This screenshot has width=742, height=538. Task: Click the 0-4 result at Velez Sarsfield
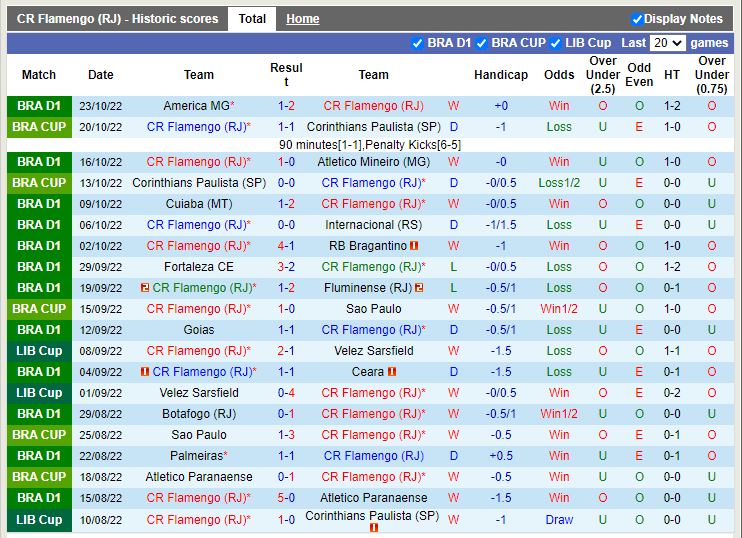[x=286, y=393]
